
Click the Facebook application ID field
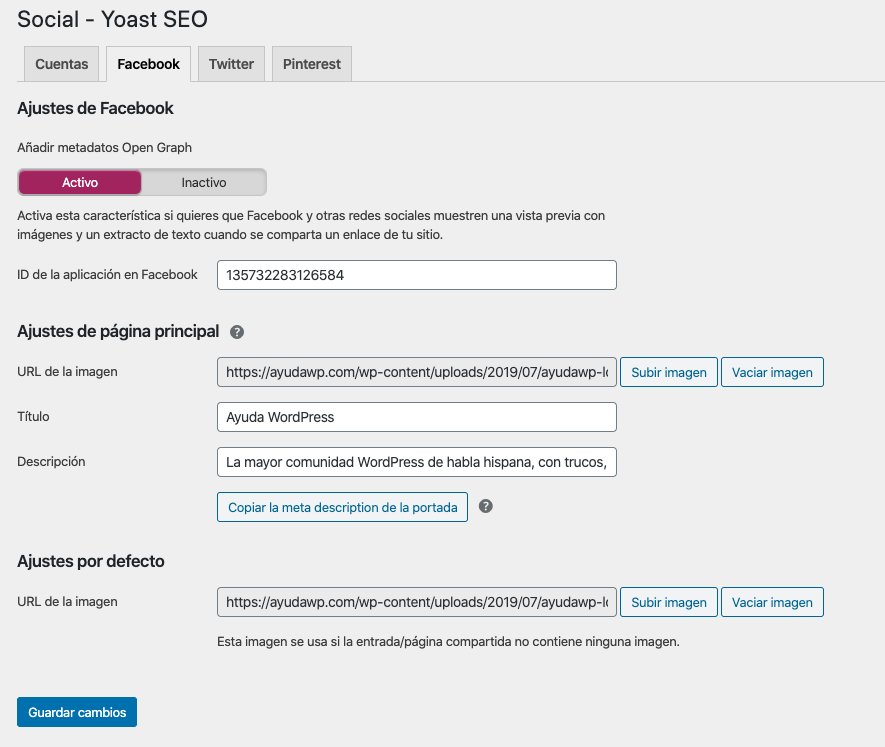pyautogui.click(x=416, y=275)
